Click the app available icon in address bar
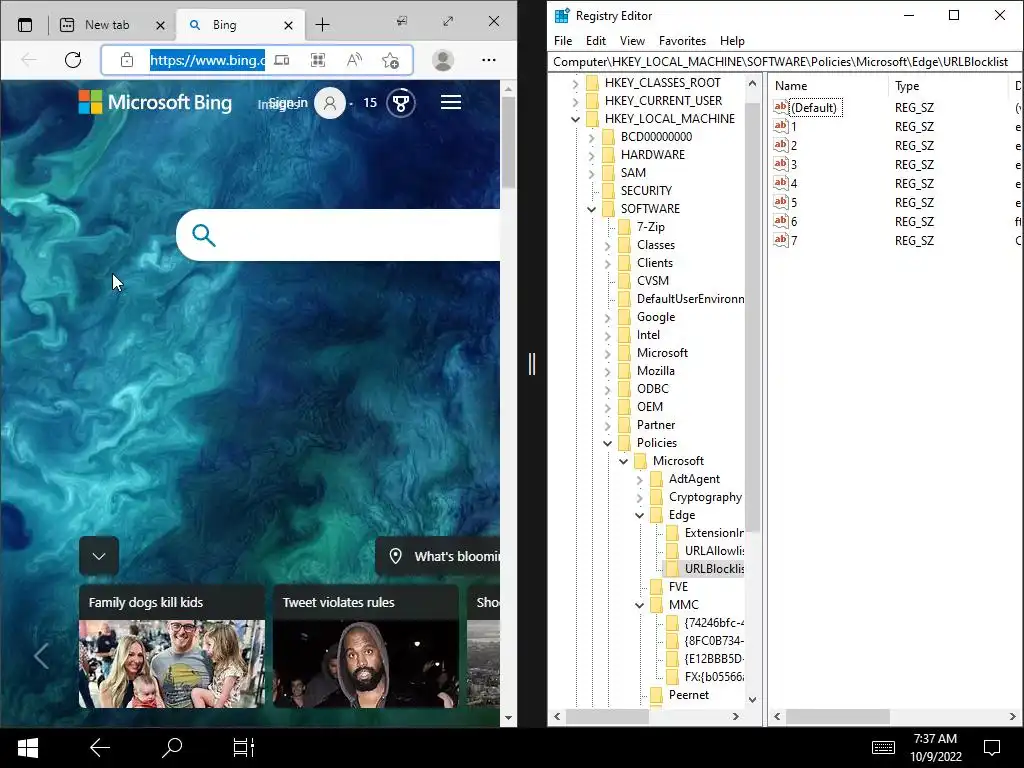 click(281, 60)
